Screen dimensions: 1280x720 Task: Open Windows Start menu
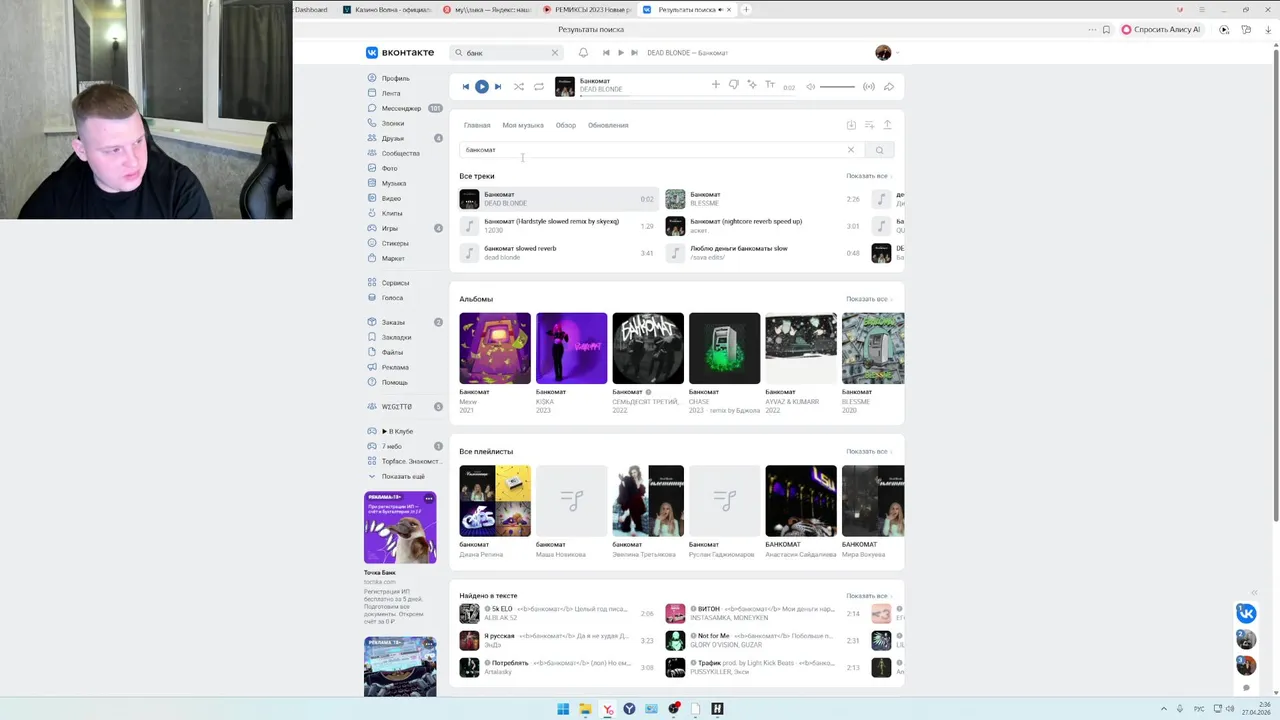click(563, 709)
